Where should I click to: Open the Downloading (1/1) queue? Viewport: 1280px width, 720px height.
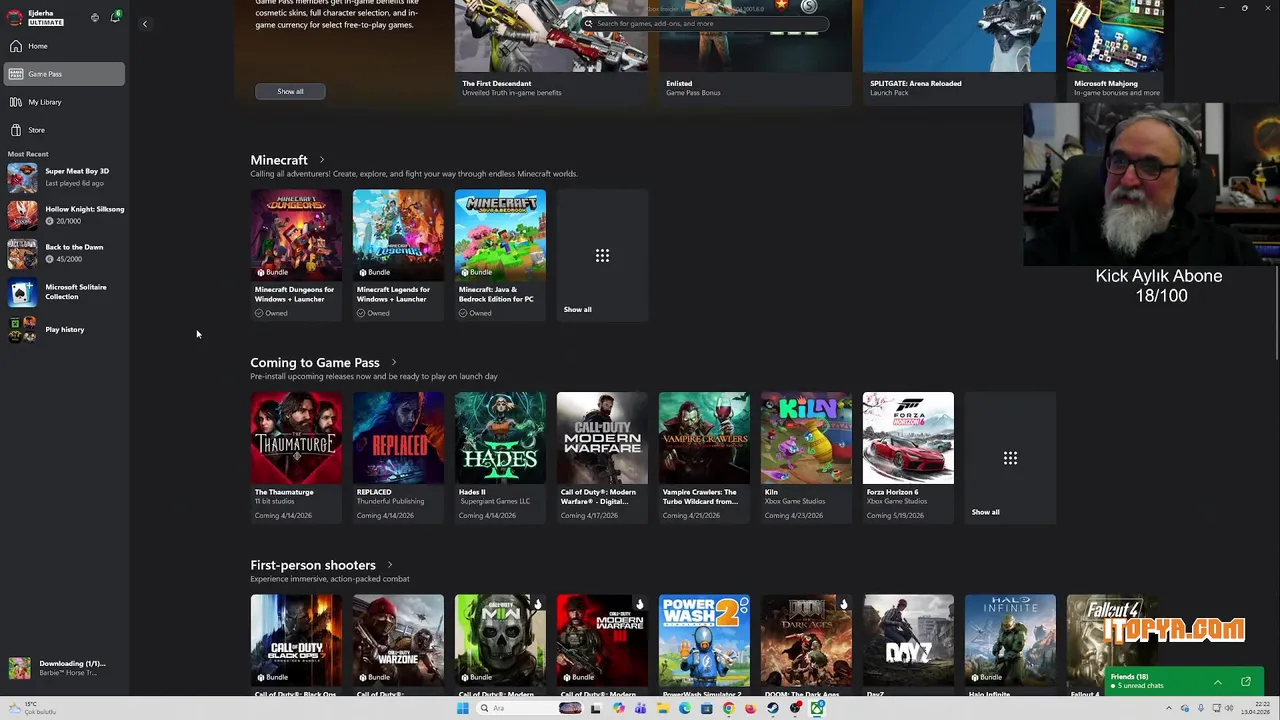coord(64,668)
